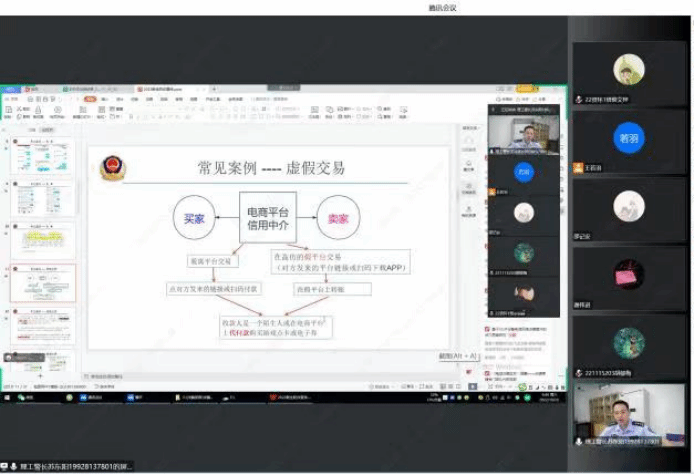Select the presenter's video tile at bottom right
Image resolution: width=694 pixels, height=475 pixels.
[629, 417]
